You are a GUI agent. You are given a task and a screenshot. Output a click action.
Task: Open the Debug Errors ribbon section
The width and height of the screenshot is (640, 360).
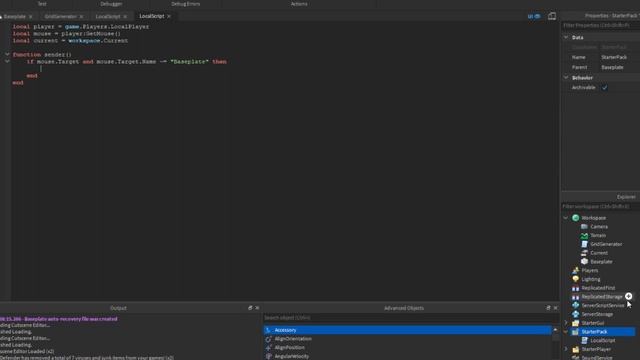click(185, 4)
